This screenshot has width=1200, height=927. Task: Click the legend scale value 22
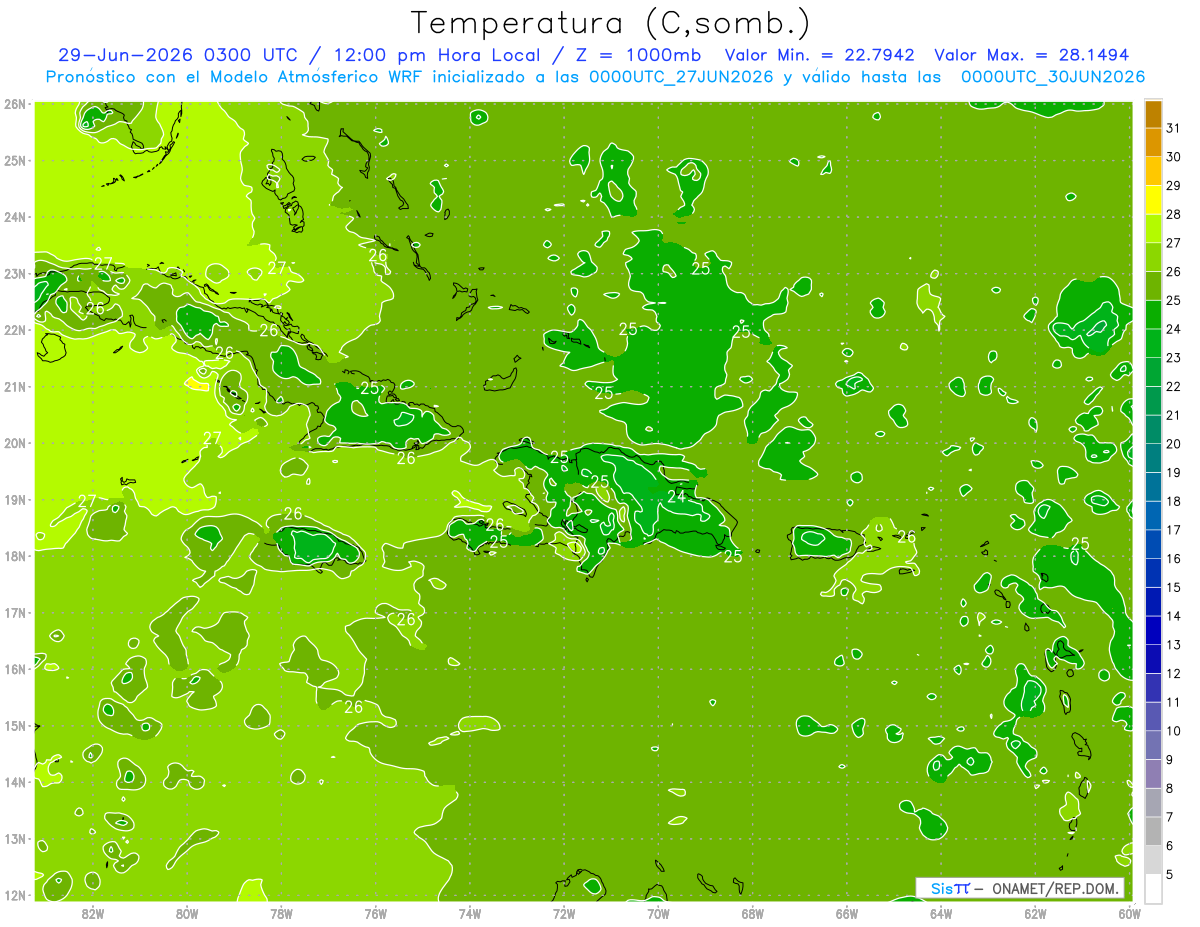coord(1173,386)
